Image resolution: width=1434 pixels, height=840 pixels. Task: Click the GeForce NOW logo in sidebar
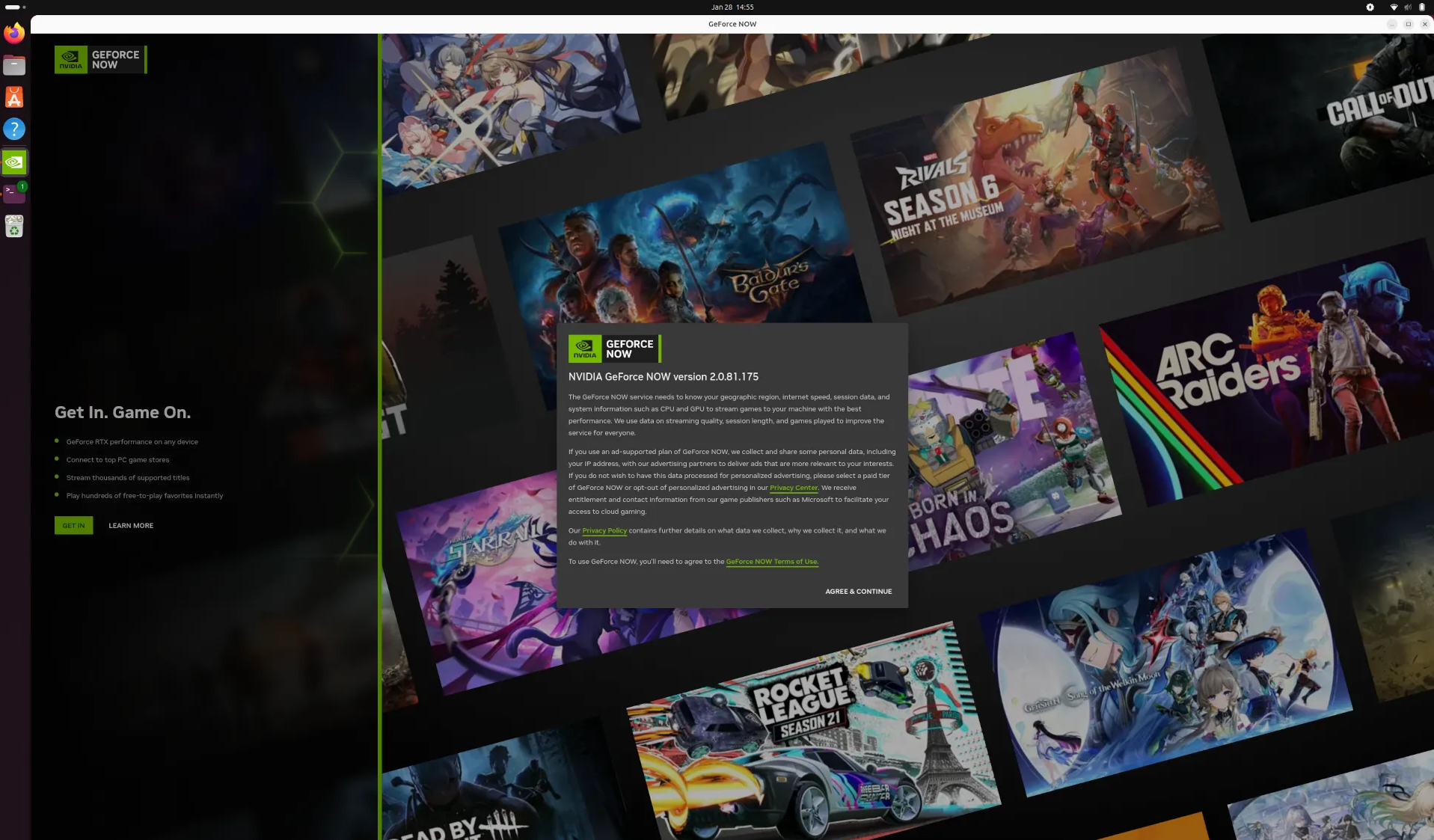coord(100,60)
